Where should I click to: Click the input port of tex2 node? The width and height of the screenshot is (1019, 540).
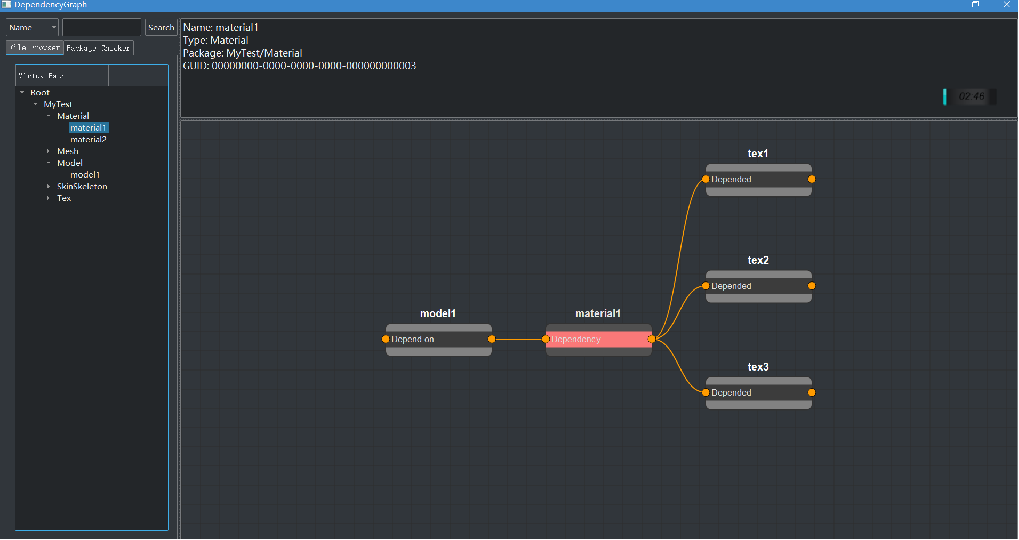coord(706,286)
